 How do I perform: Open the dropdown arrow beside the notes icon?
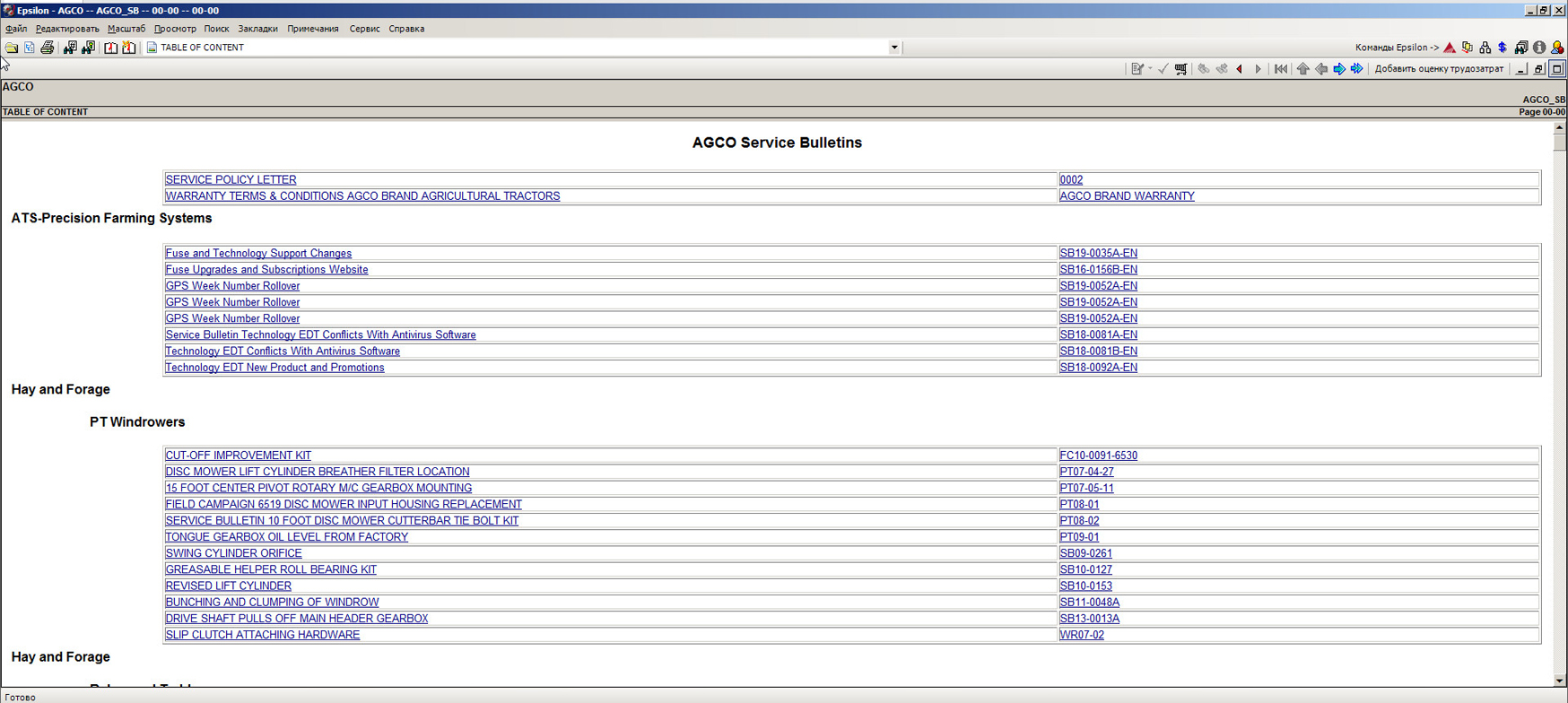click(x=1150, y=69)
